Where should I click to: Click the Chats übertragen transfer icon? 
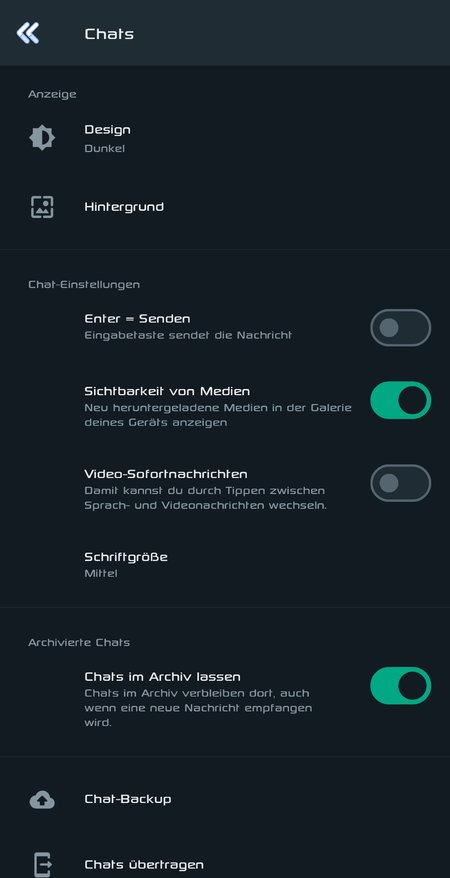[42, 865]
